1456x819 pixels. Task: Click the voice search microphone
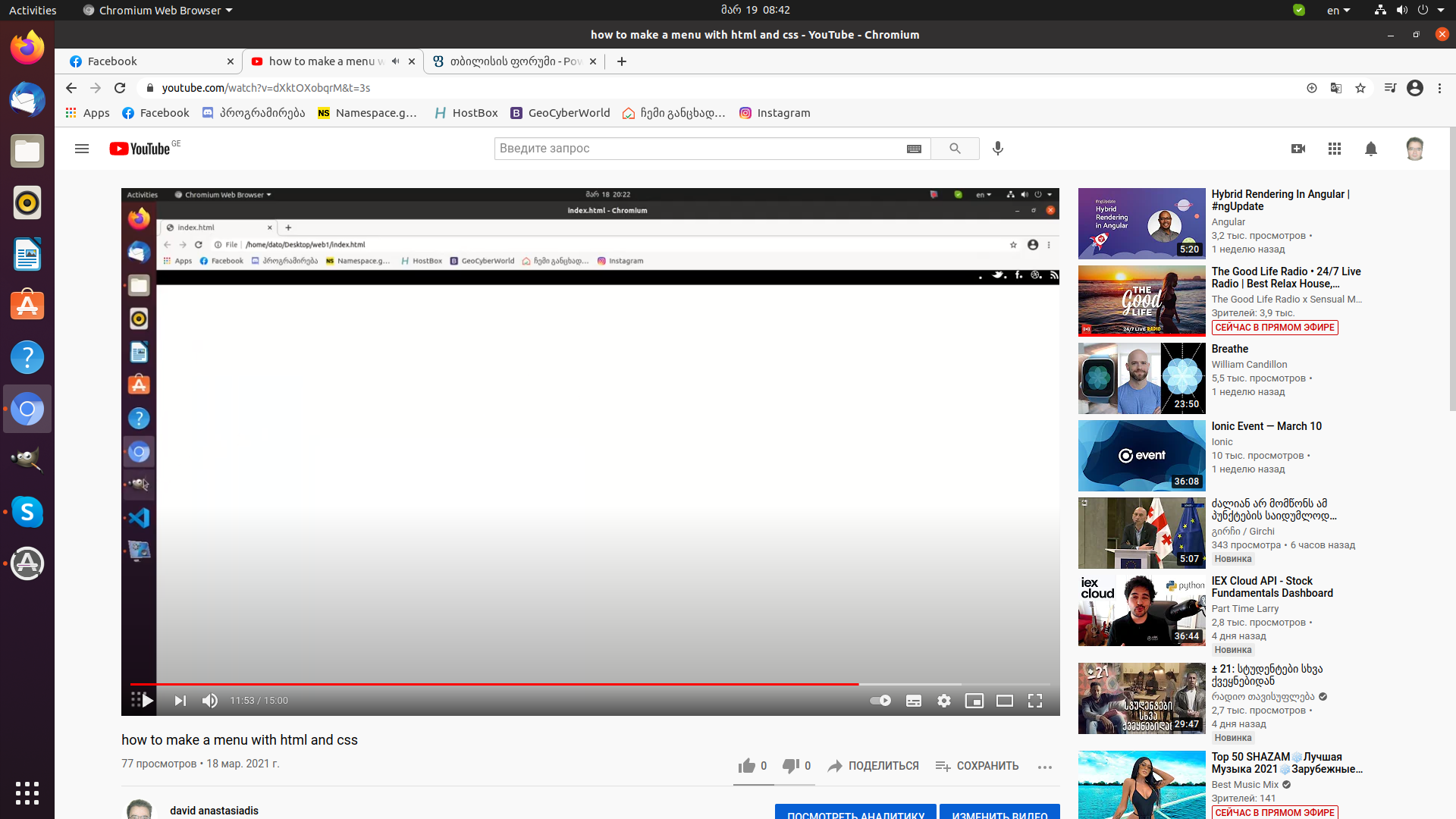[x=998, y=149]
